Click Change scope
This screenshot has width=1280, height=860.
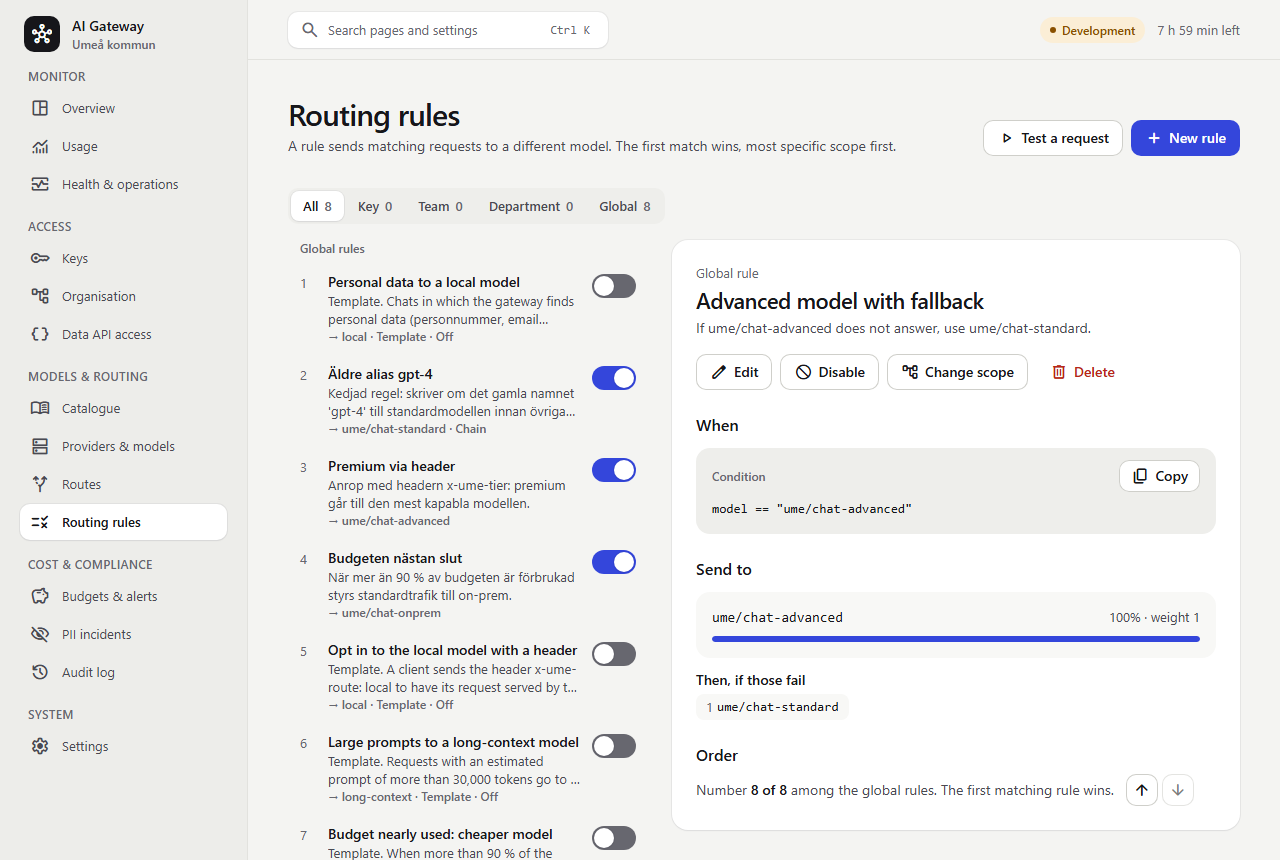tap(957, 372)
